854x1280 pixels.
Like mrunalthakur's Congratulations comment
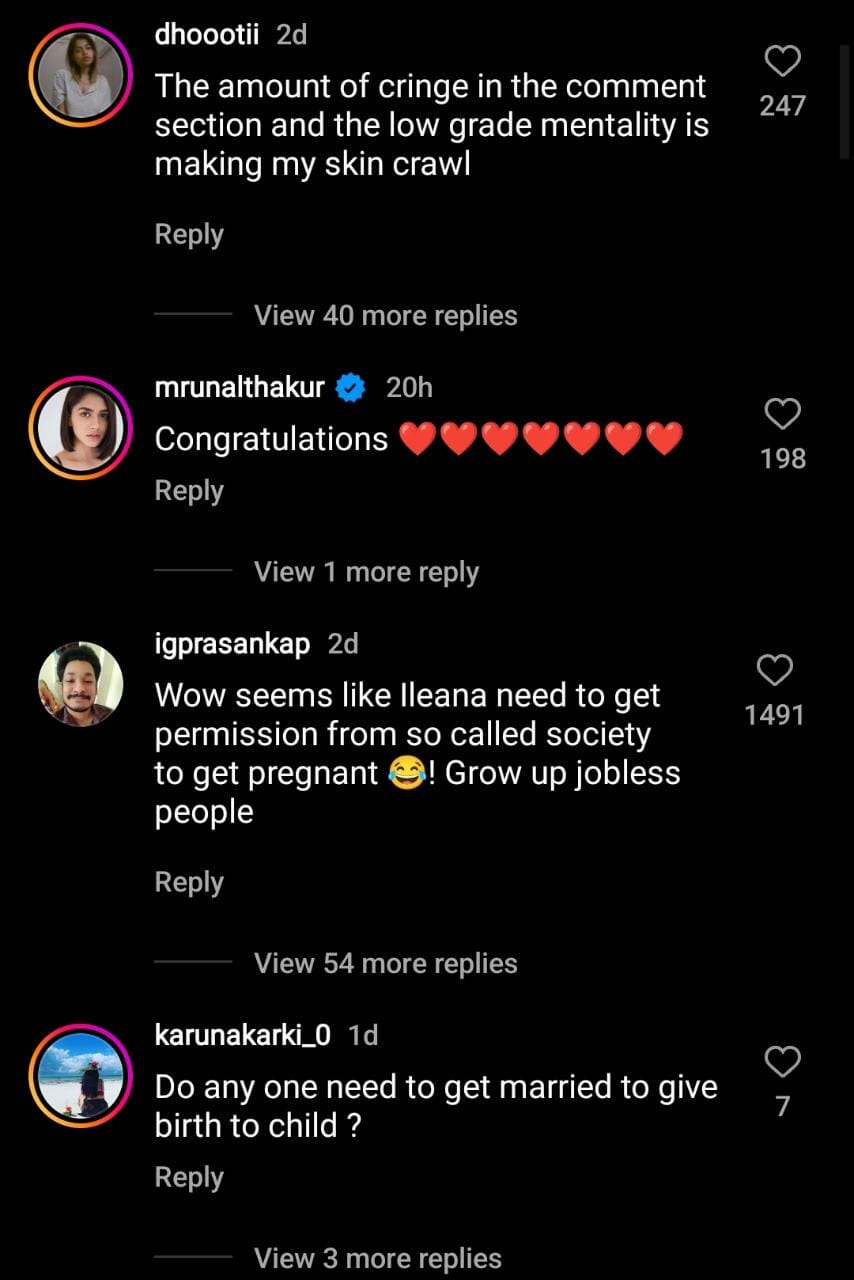pos(782,414)
